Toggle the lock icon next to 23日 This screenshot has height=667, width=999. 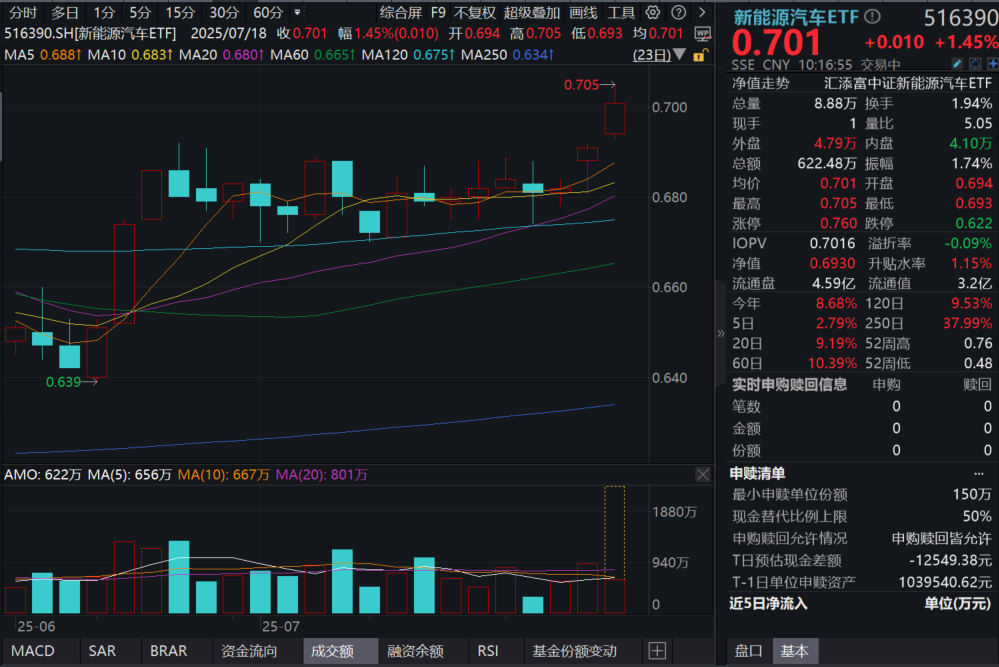[x=701, y=55]
